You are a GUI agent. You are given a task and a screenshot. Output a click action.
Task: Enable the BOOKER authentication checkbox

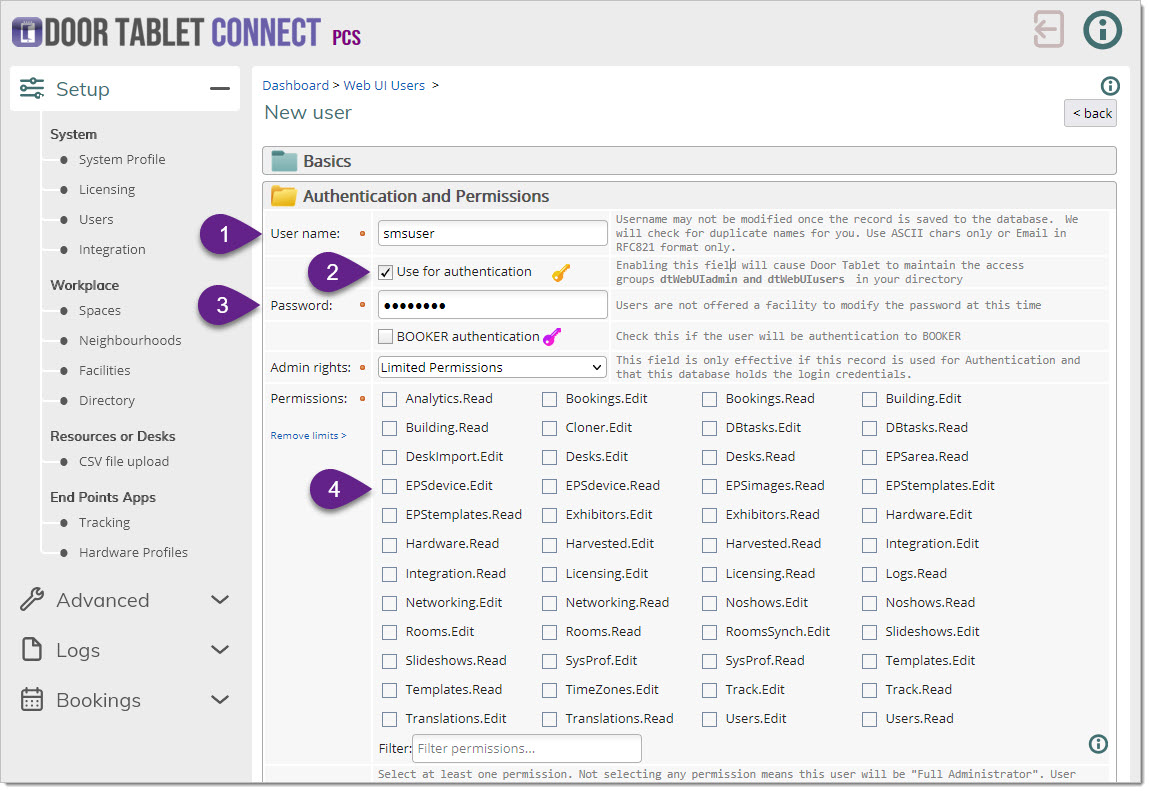click(386, 337)
